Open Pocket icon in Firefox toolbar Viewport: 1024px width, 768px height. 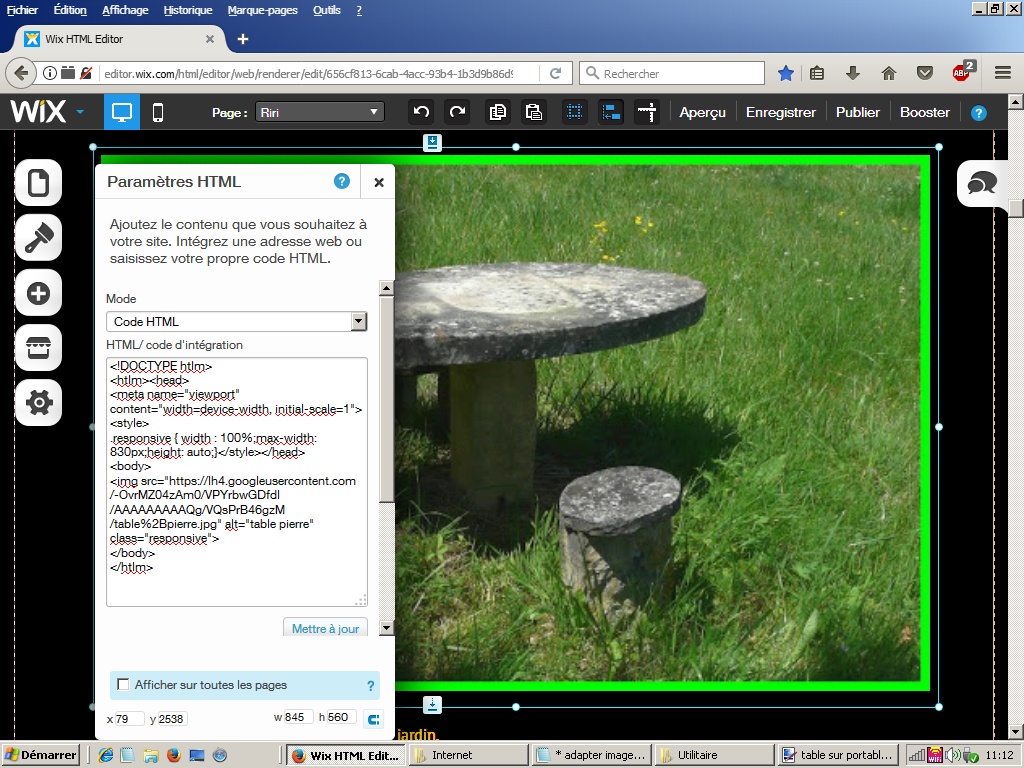pos(924,73)
